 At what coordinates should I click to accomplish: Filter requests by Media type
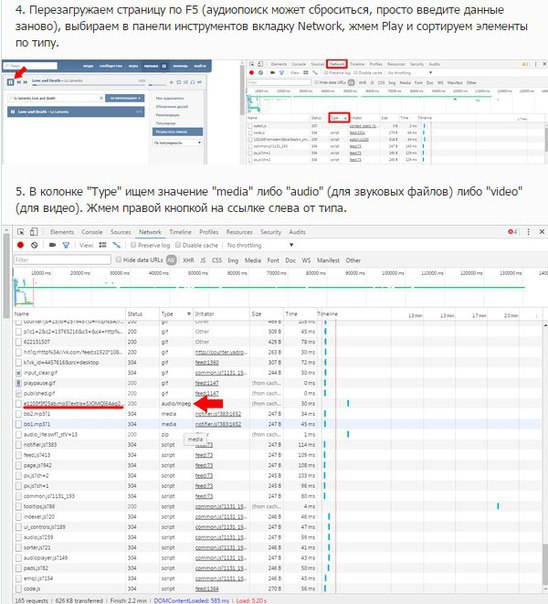(x=253, y=260)
